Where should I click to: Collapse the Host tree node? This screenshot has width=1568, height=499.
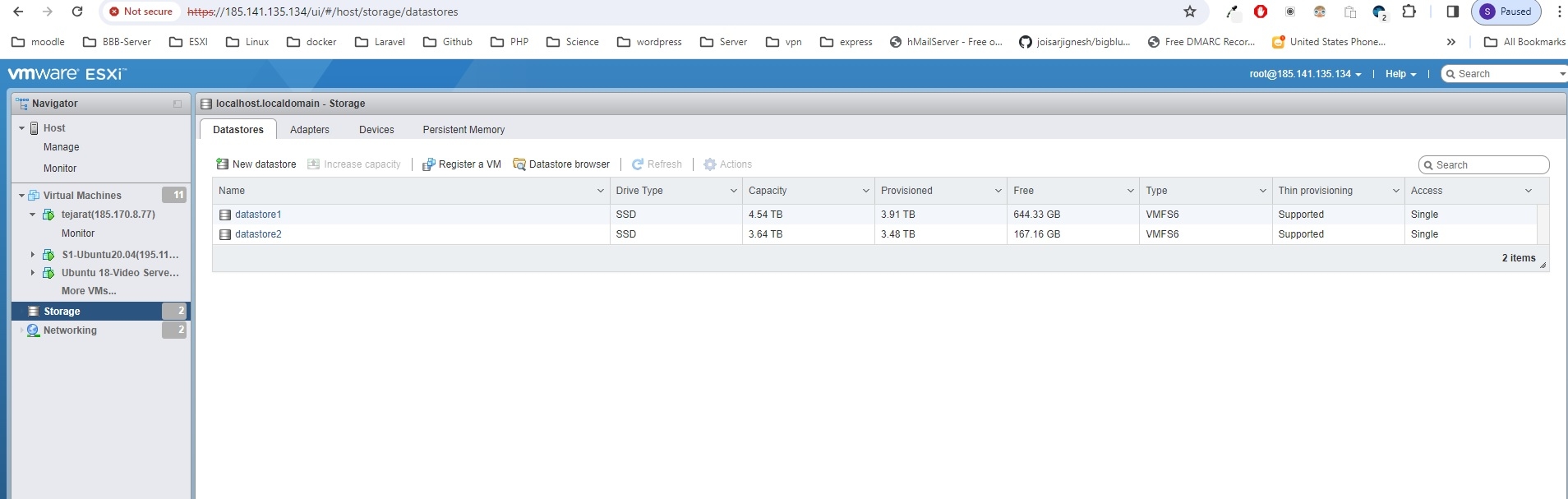pos(22,128)
